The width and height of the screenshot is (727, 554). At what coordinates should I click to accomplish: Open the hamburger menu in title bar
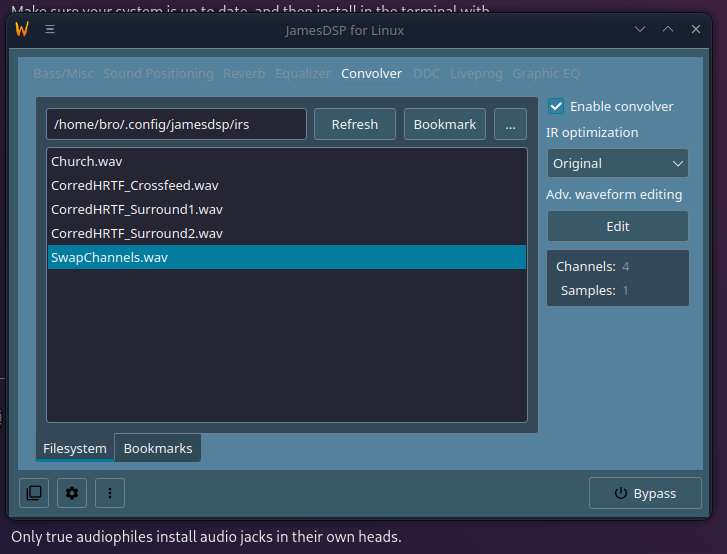point(50,30)
